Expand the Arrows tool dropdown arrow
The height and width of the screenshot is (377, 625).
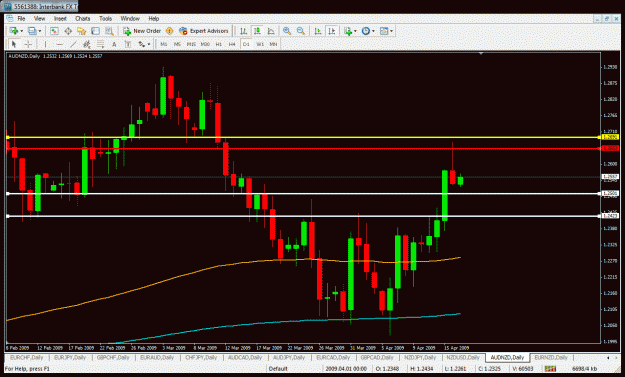pos(149,44)
